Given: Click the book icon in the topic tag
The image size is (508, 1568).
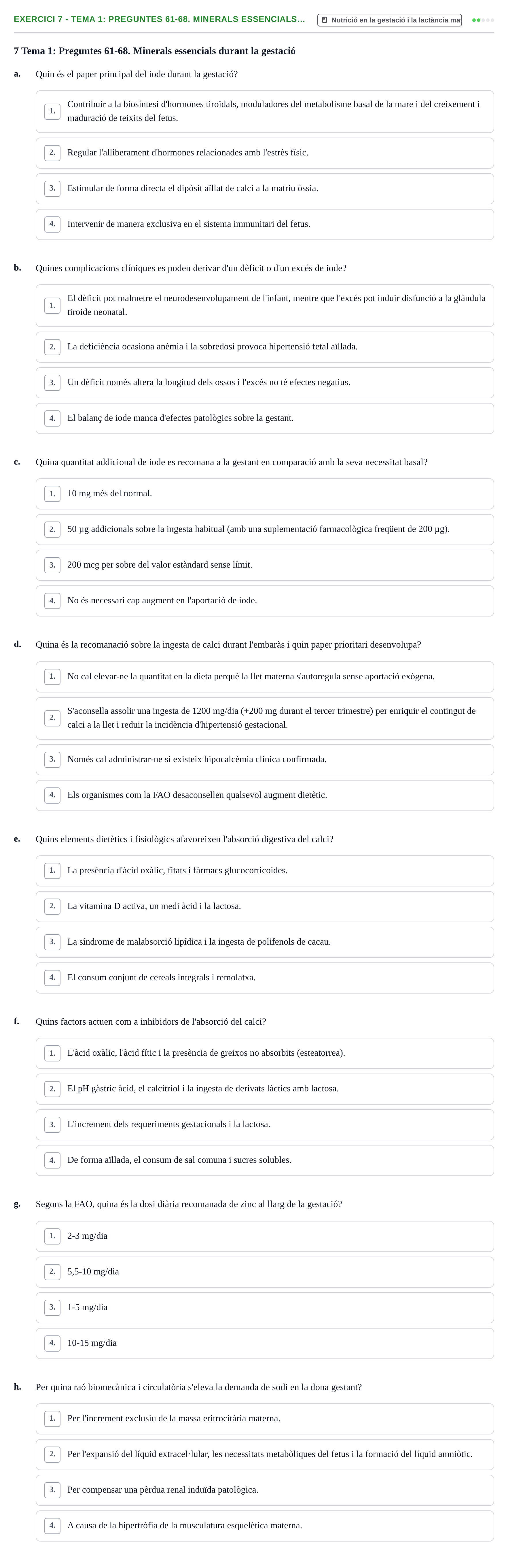Looking at the screenshot, I should point(325,20).
